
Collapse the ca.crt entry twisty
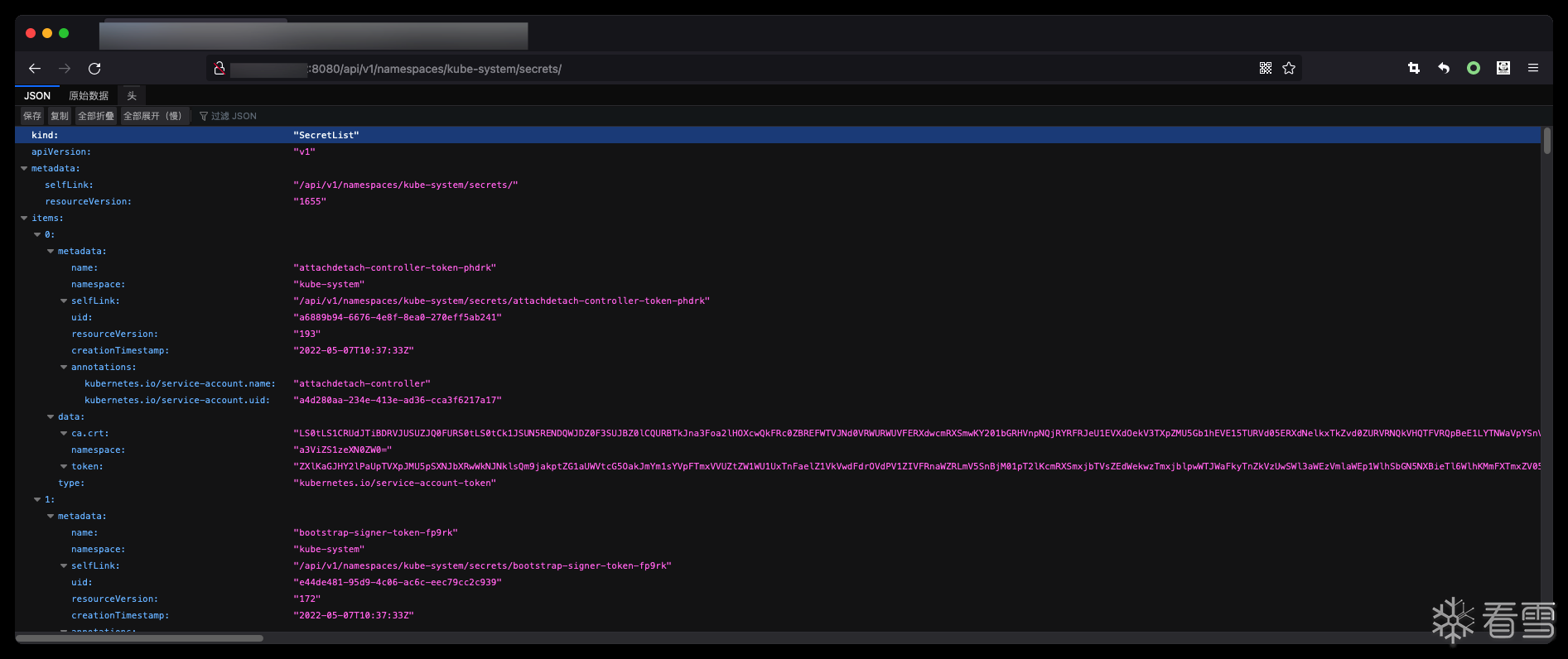click(64, 434)
